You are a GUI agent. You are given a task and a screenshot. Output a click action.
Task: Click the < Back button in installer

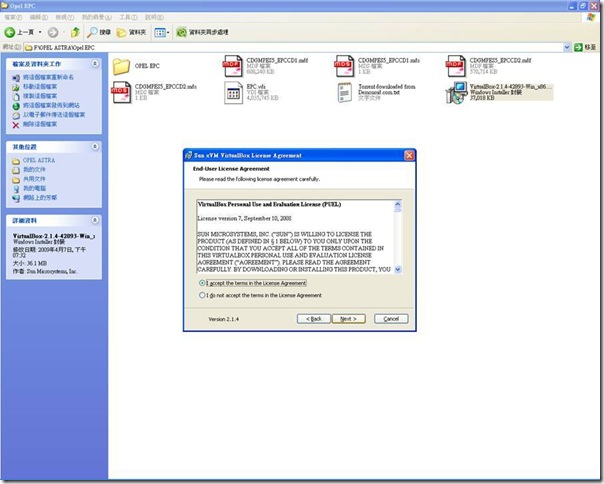[x=314, y=319]
